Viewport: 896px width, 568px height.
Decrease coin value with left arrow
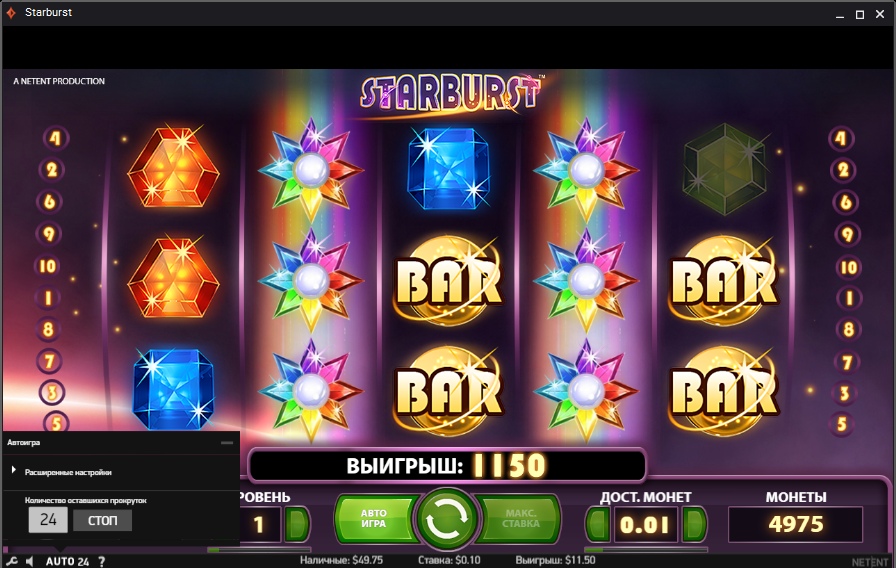(x=597, y=523)
